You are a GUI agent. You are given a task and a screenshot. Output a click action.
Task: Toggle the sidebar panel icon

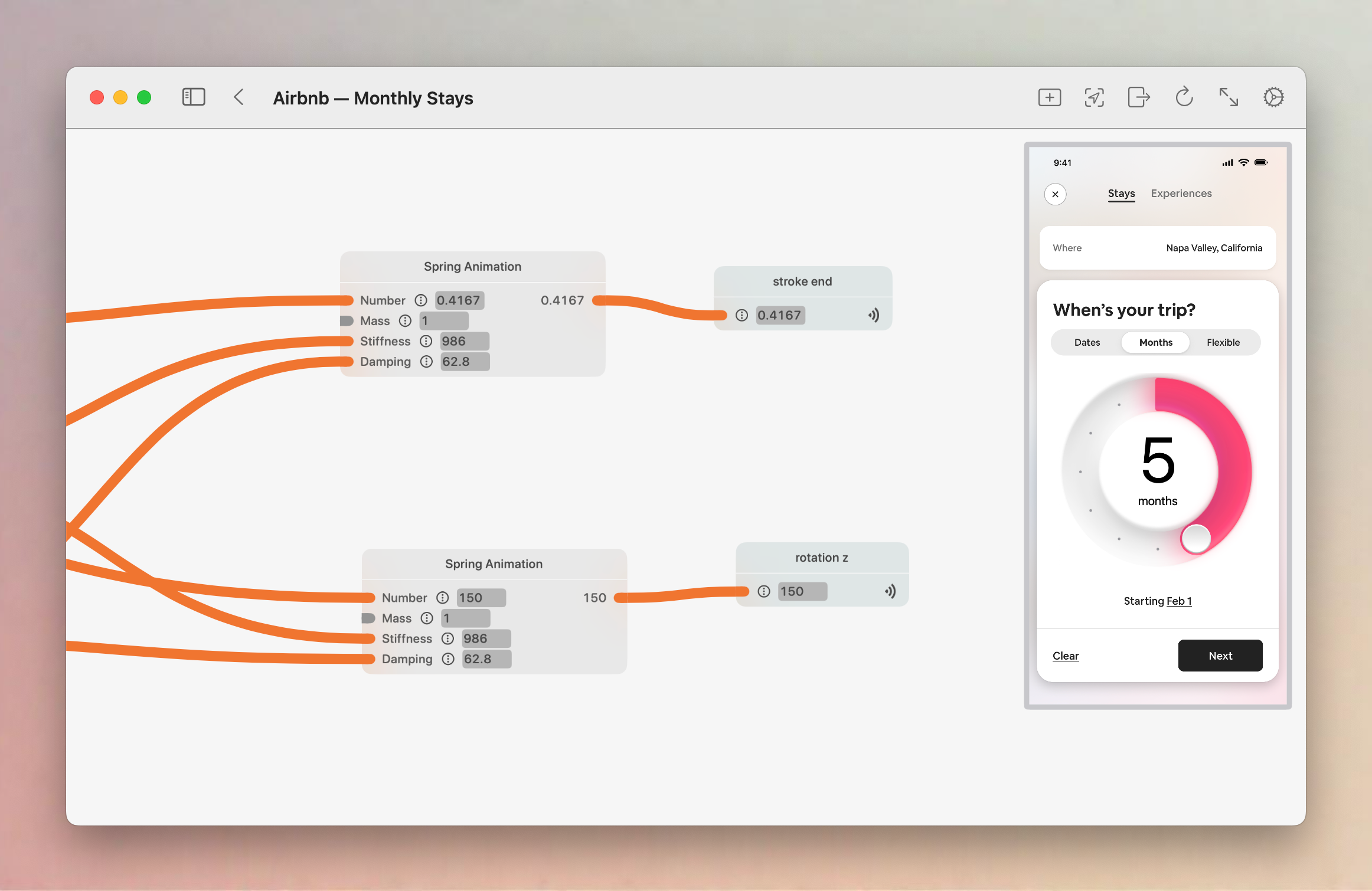pos(193,97)
